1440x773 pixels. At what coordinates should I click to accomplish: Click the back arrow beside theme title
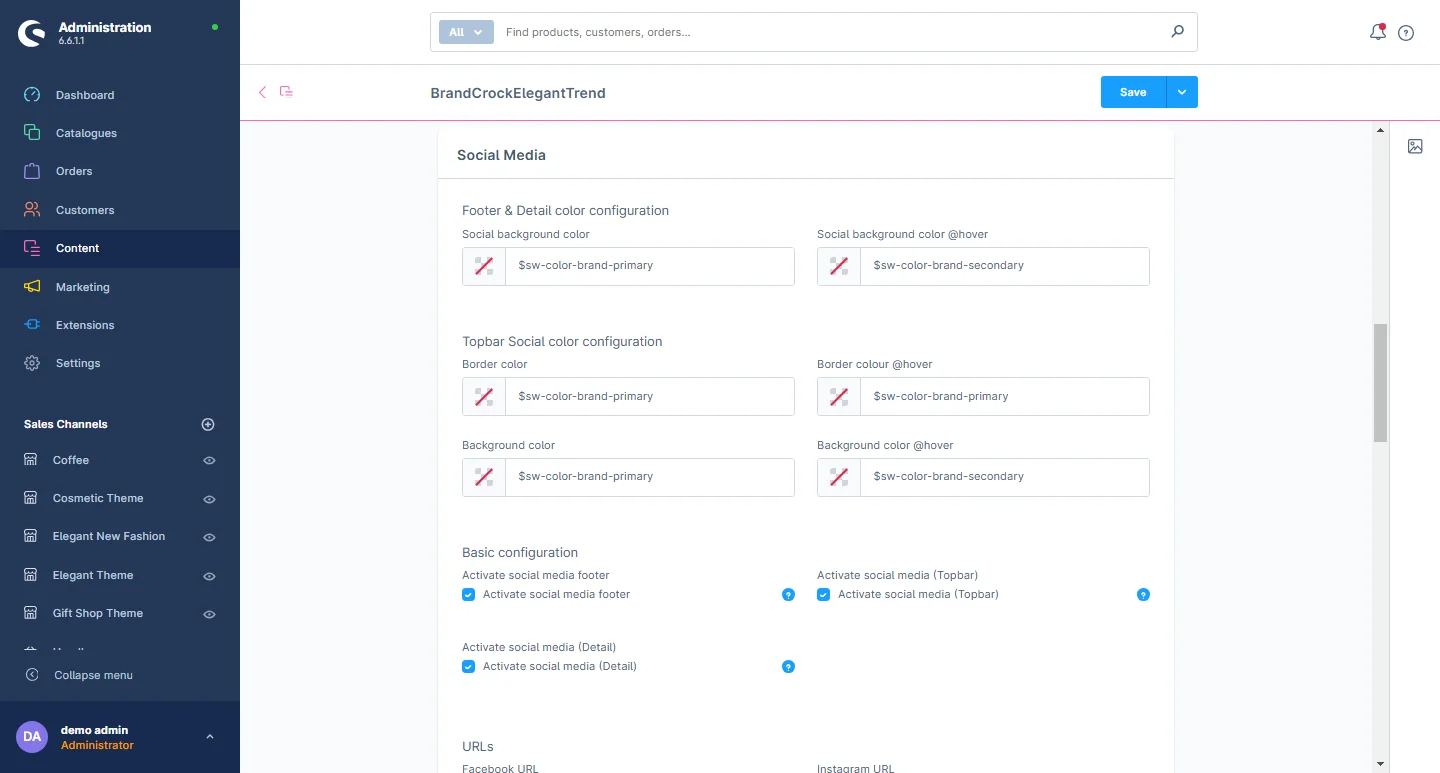263,92
